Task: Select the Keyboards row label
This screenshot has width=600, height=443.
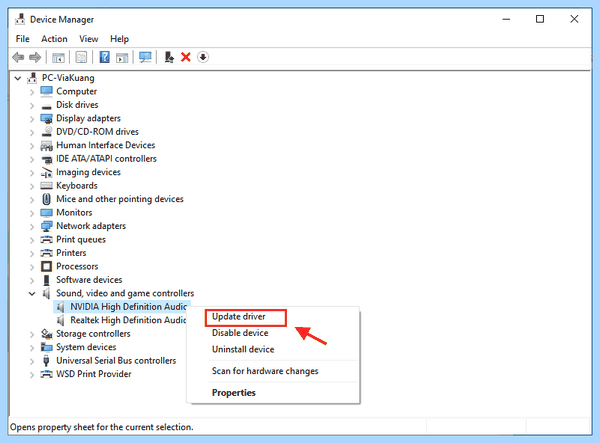Action: 77,186
